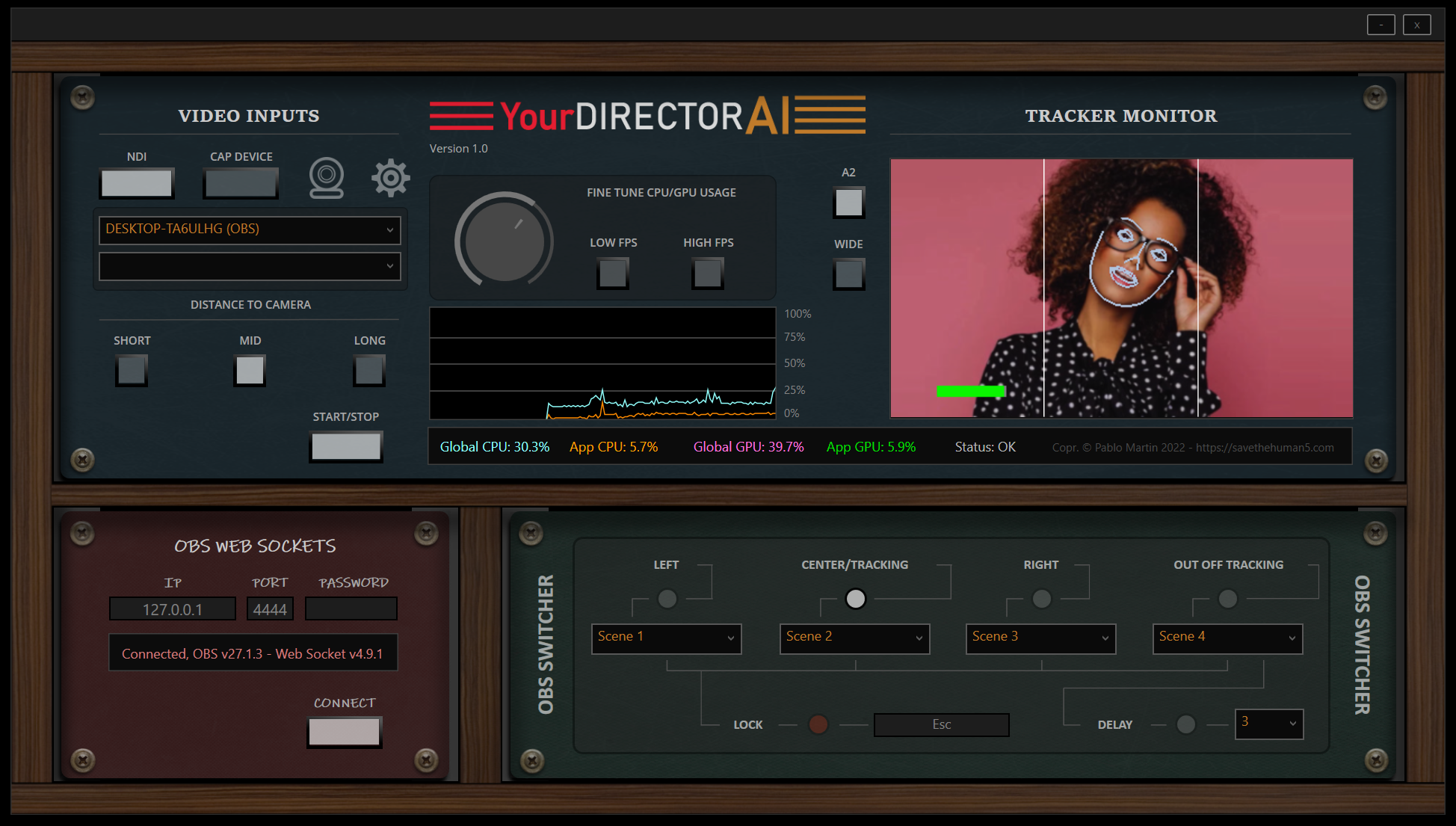Click the CPU/GPU fine tune knob
Viewport: 1456px width, 826px height.
point(505,241)
